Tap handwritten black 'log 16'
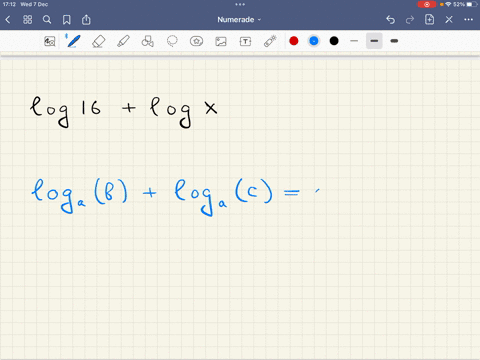 65,112
